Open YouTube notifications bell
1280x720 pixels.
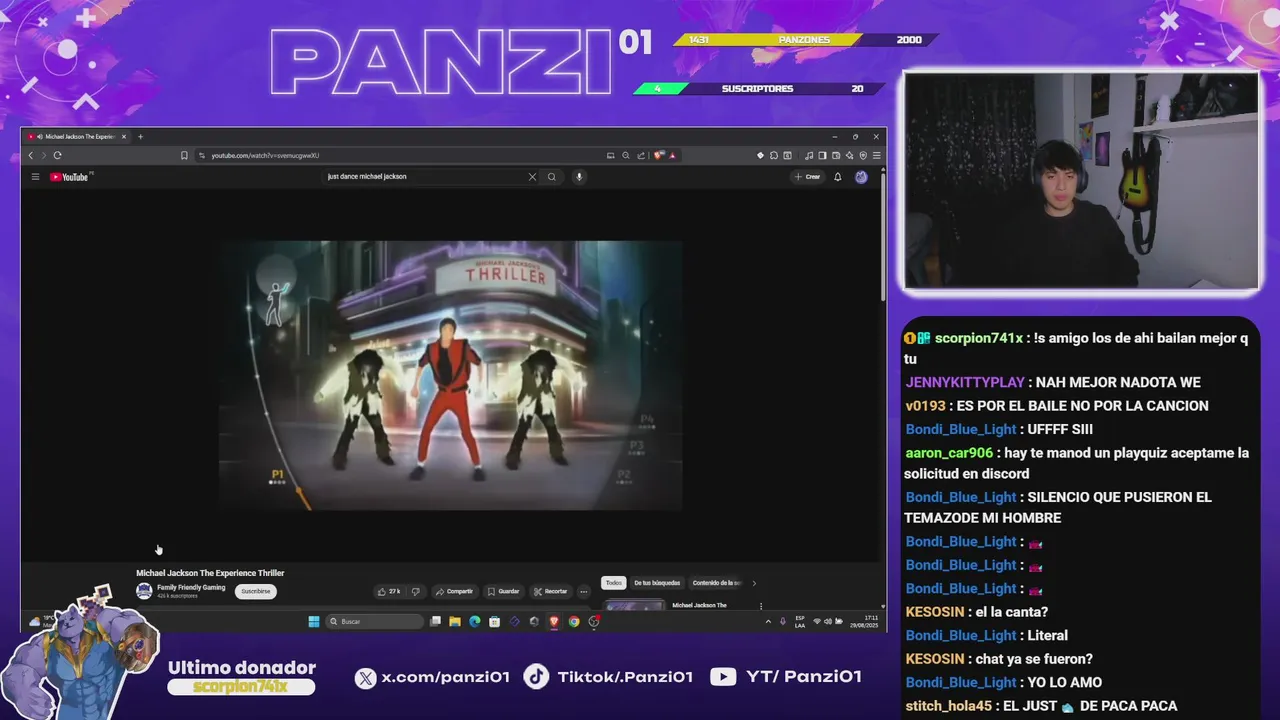837,177
